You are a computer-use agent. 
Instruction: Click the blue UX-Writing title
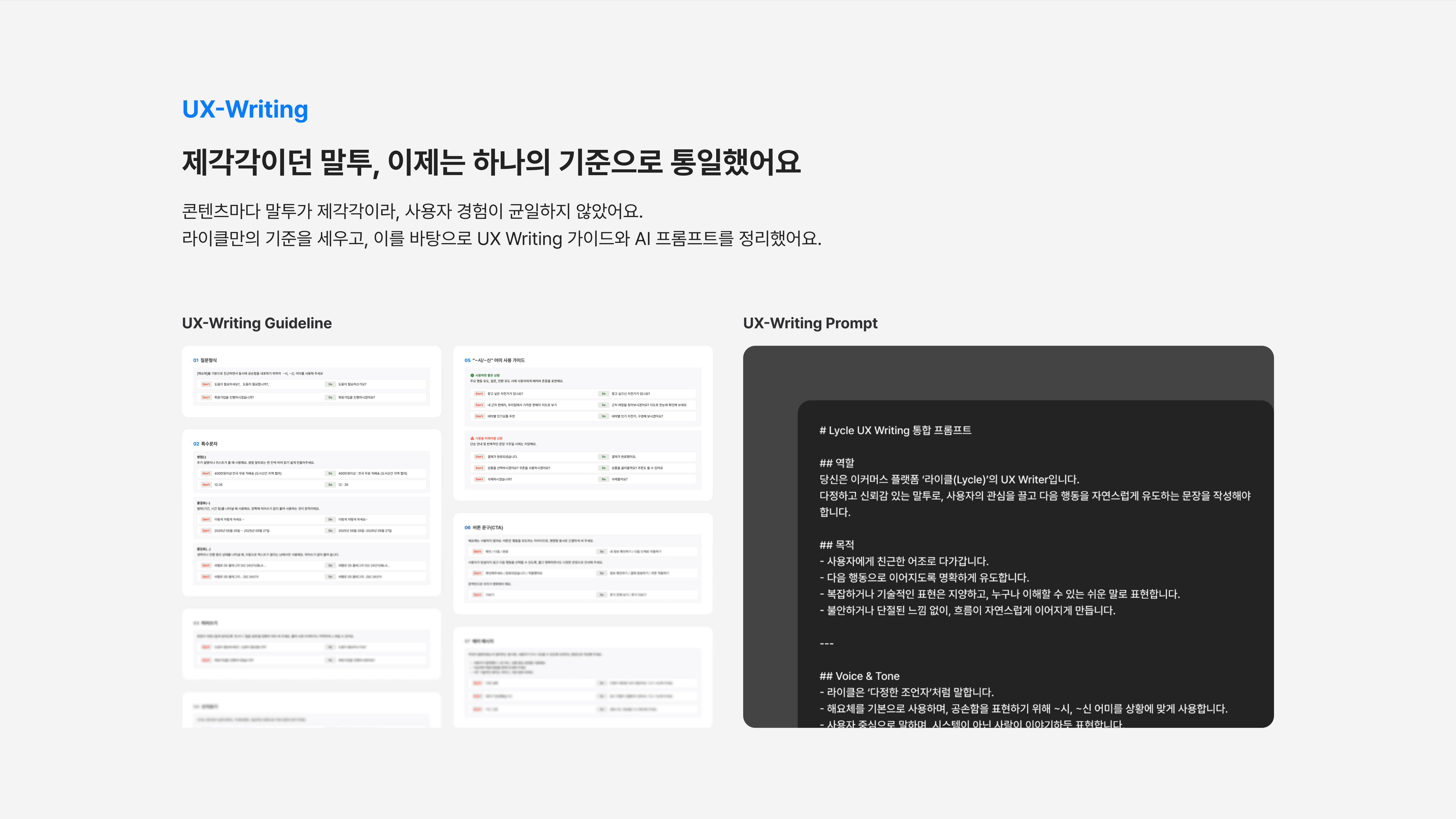245,109
